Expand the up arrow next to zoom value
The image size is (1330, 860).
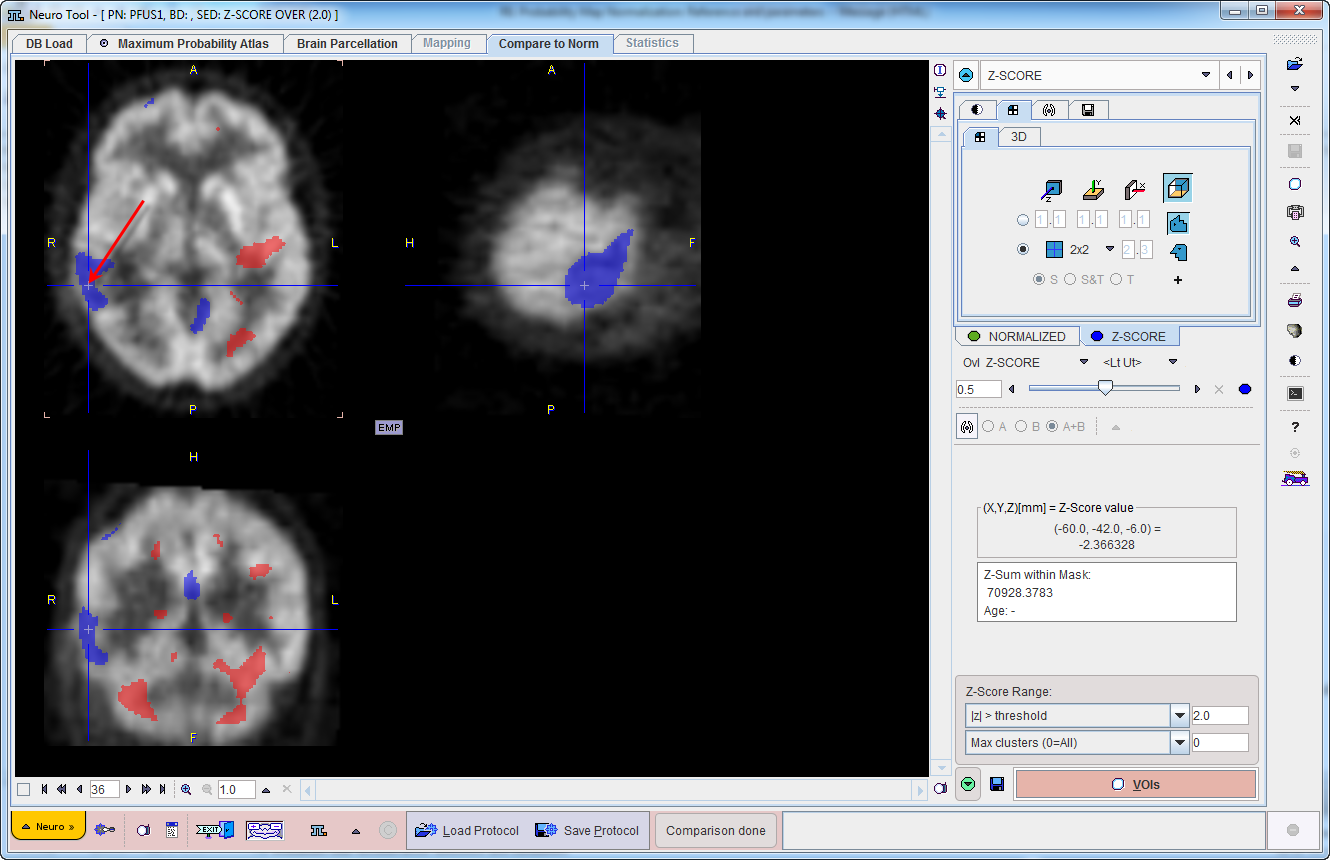[266, 789]
